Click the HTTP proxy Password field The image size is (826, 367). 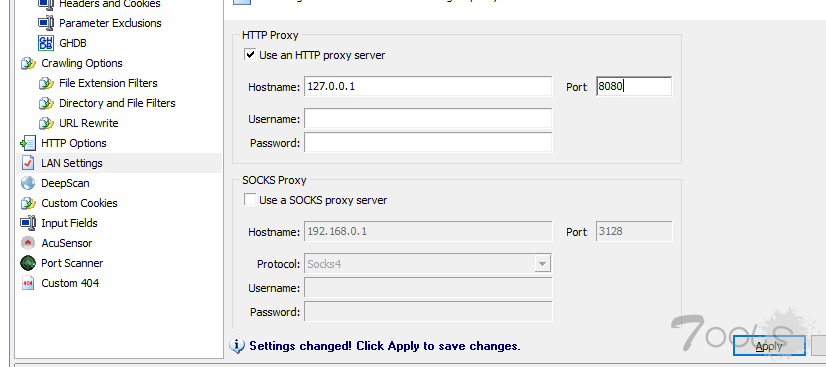coord(428,142)
